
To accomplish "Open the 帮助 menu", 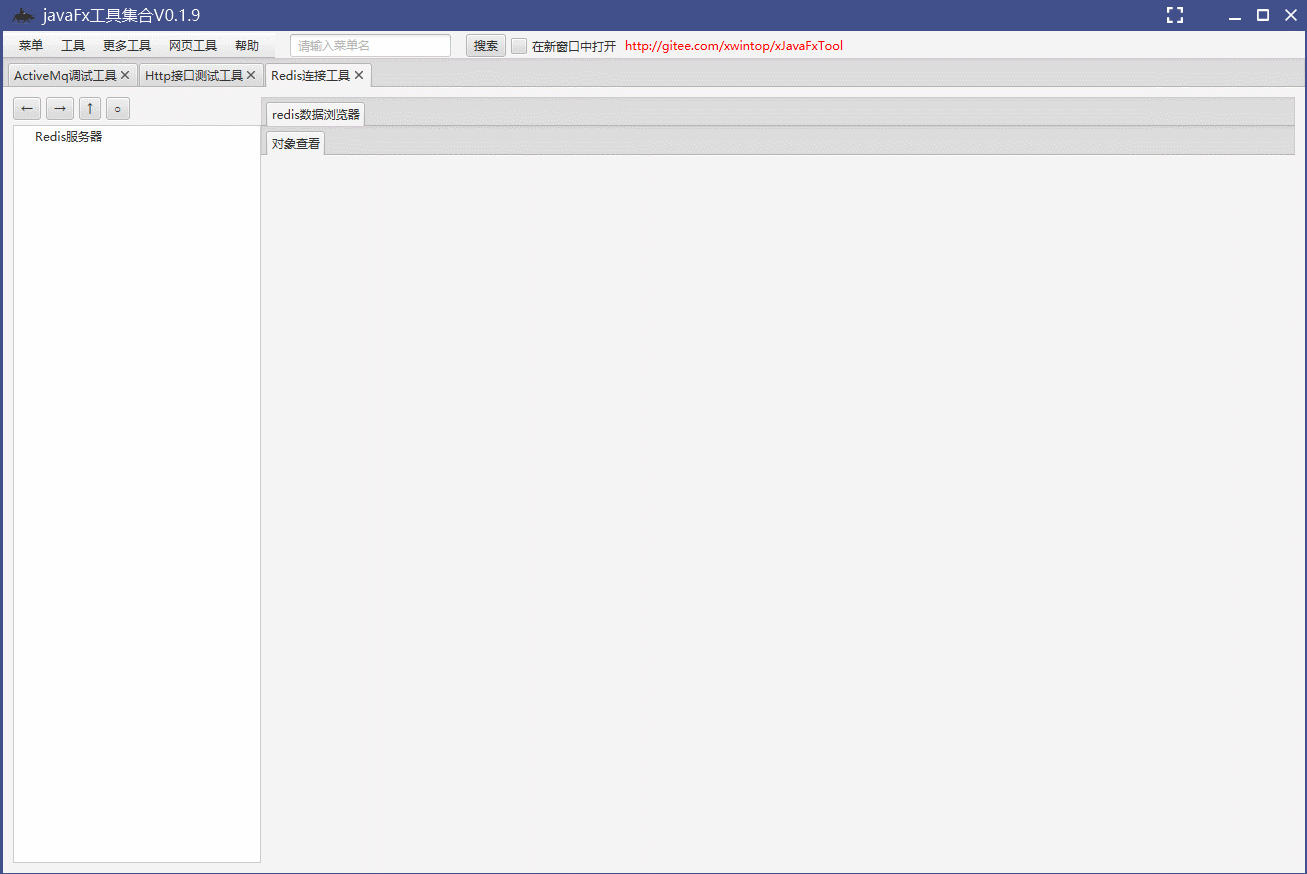I will coord(247,45).
